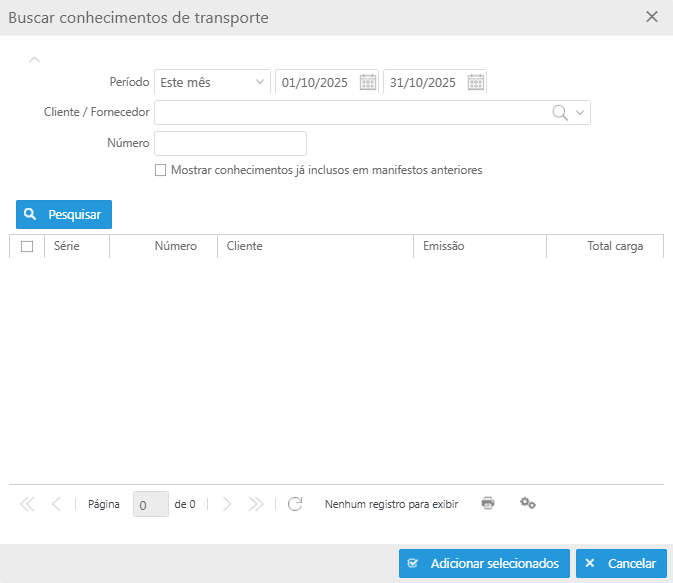Screen dimensions: 673x583
Task: Expand the Cliente / Fornecedor dropdown arrow
Action: tap(580, 113)
